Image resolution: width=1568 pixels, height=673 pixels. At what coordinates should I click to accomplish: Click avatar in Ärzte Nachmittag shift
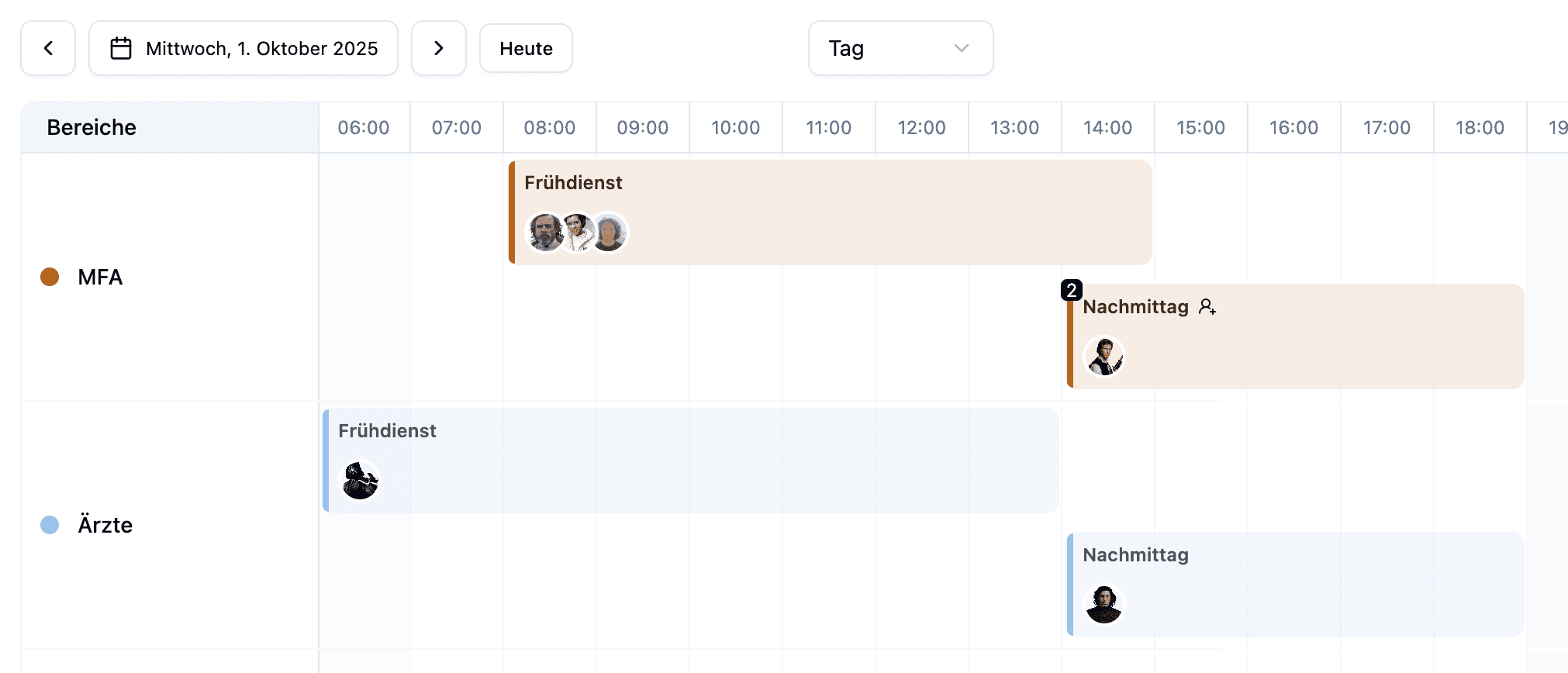point(1103,605)
